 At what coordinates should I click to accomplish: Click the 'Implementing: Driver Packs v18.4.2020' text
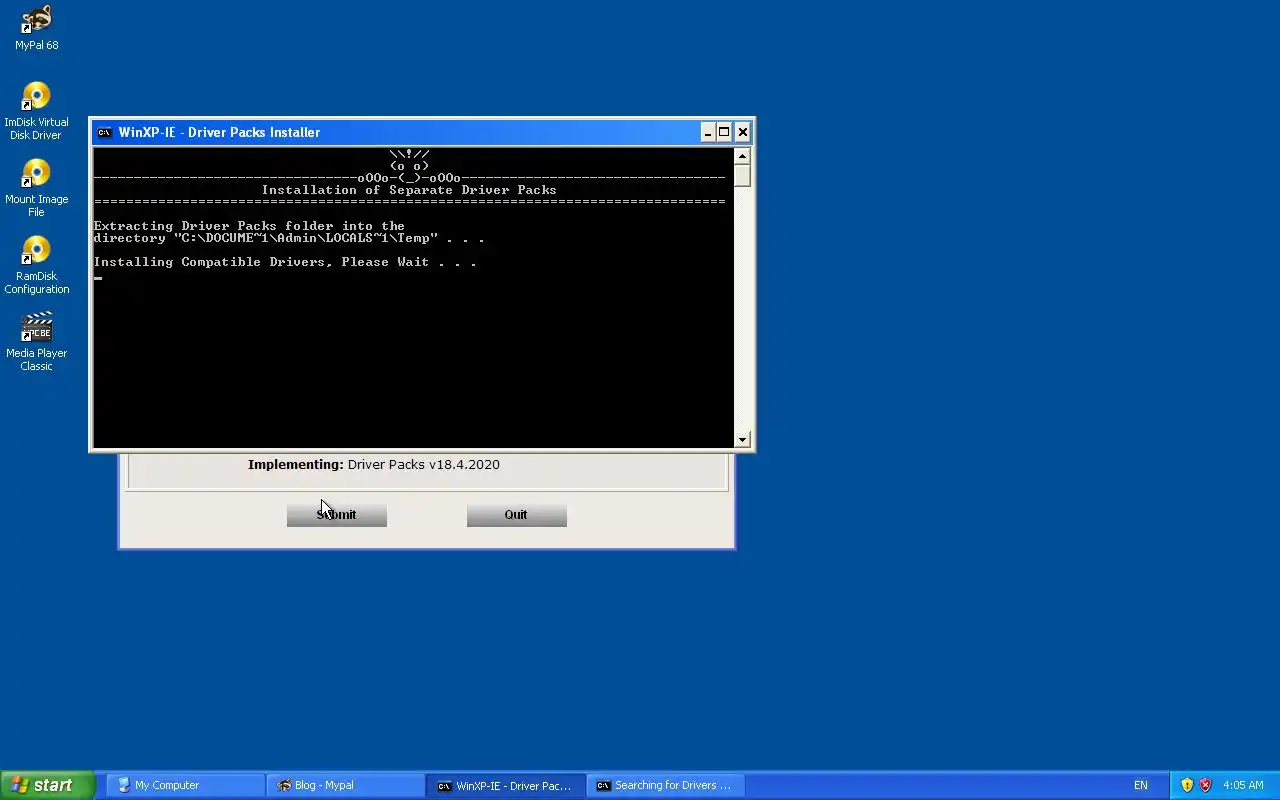374,464
